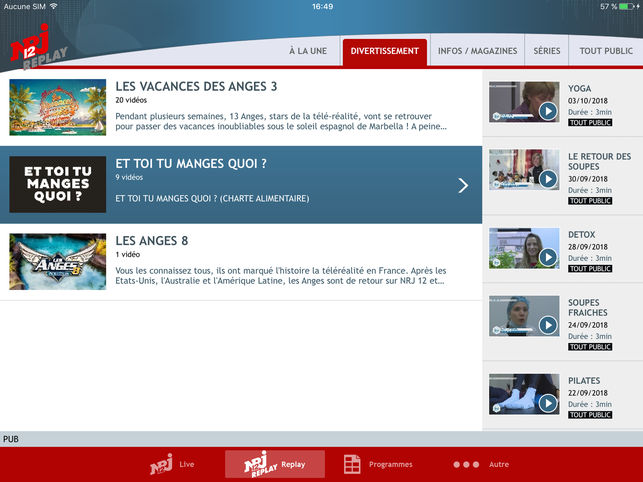Switch to the SÉRIES tab

pos(547,51)
